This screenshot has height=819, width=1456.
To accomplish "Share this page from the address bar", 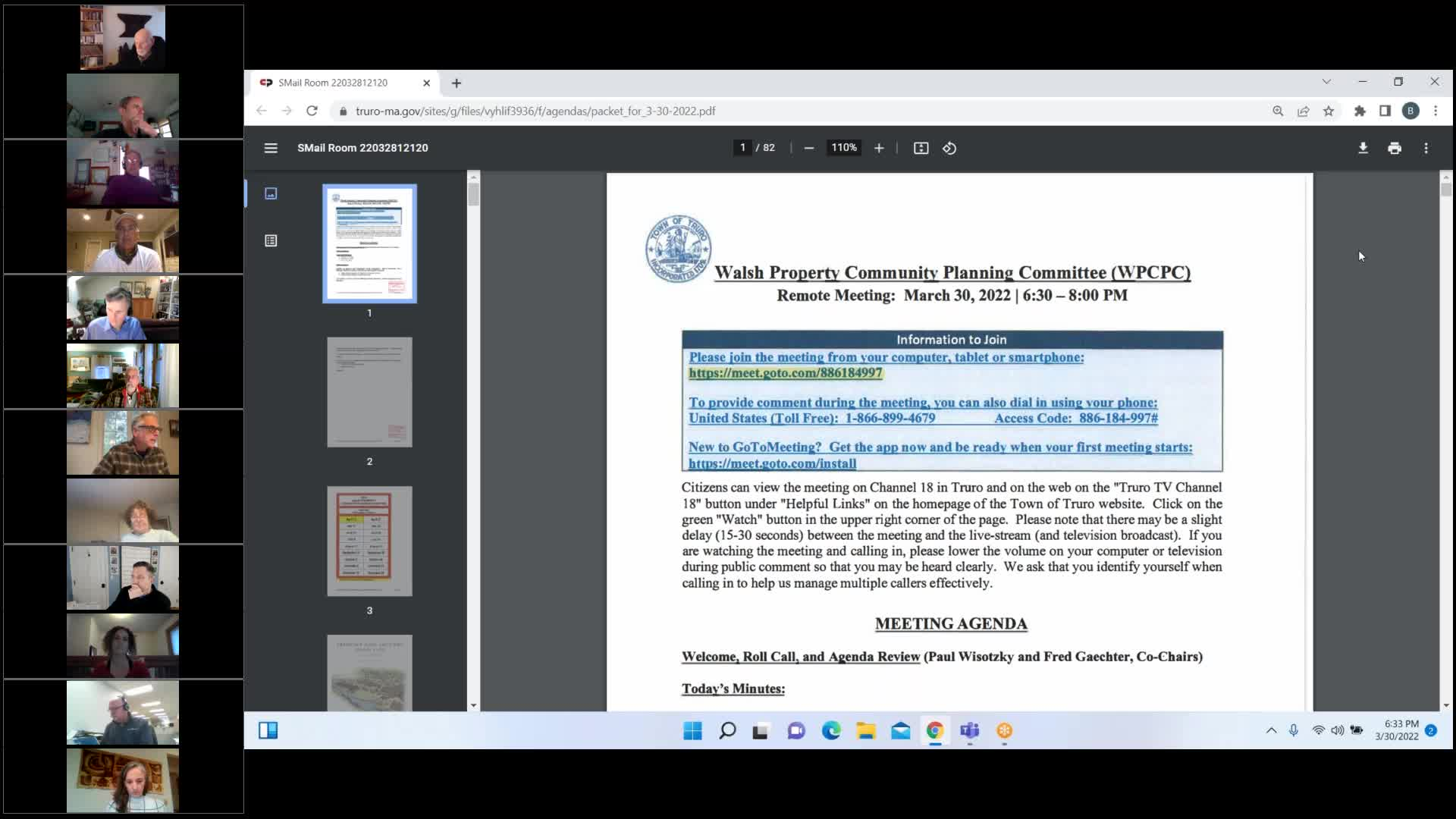I will tap(1304, 111).
